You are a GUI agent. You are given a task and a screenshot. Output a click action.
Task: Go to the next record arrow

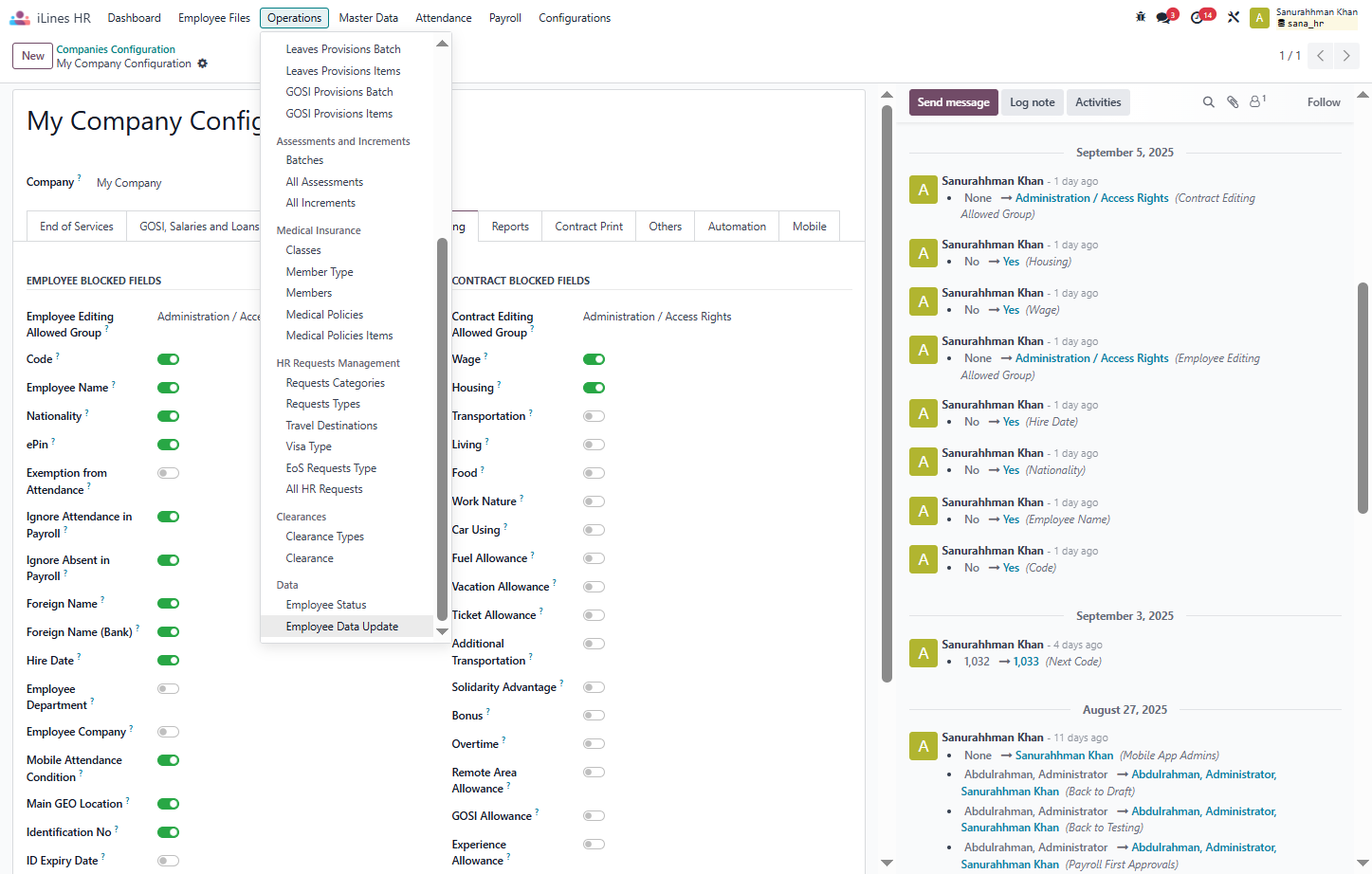click(x=1346, y=56)
